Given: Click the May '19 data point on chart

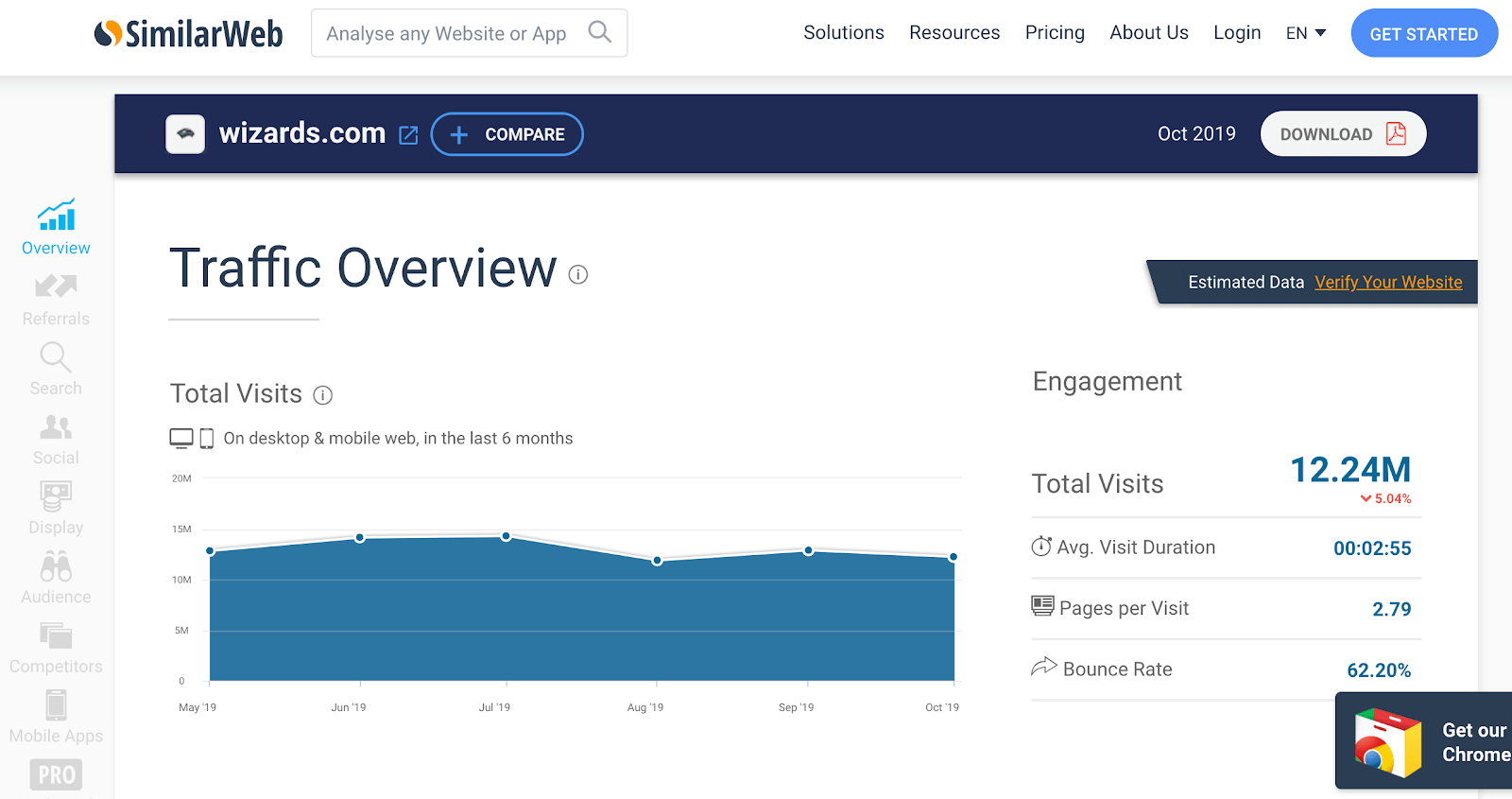Looking at the screenshot, I should coord(210,551).
